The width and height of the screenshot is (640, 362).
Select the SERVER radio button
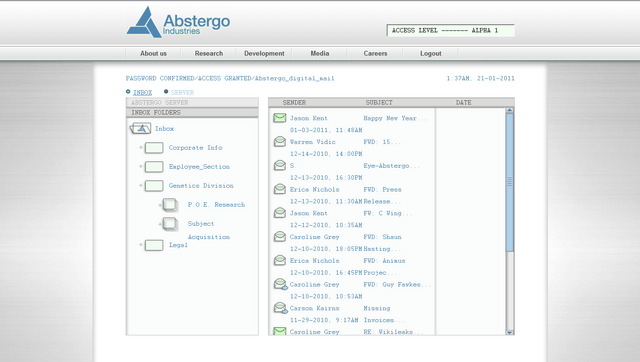(166, 92)
